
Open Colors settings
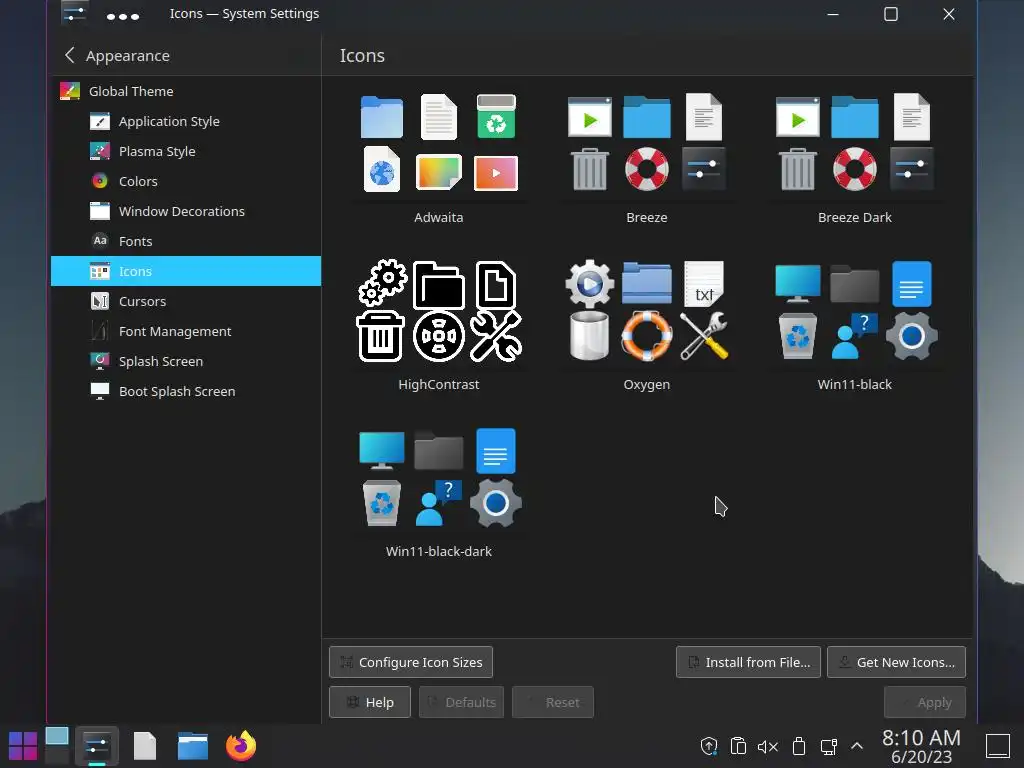(186, 181)
